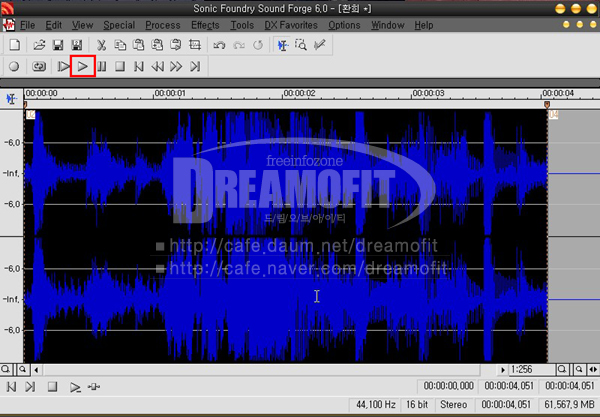Open the DX Favorites menu
The image size is (600, 417).
click(x=291, y=25)
